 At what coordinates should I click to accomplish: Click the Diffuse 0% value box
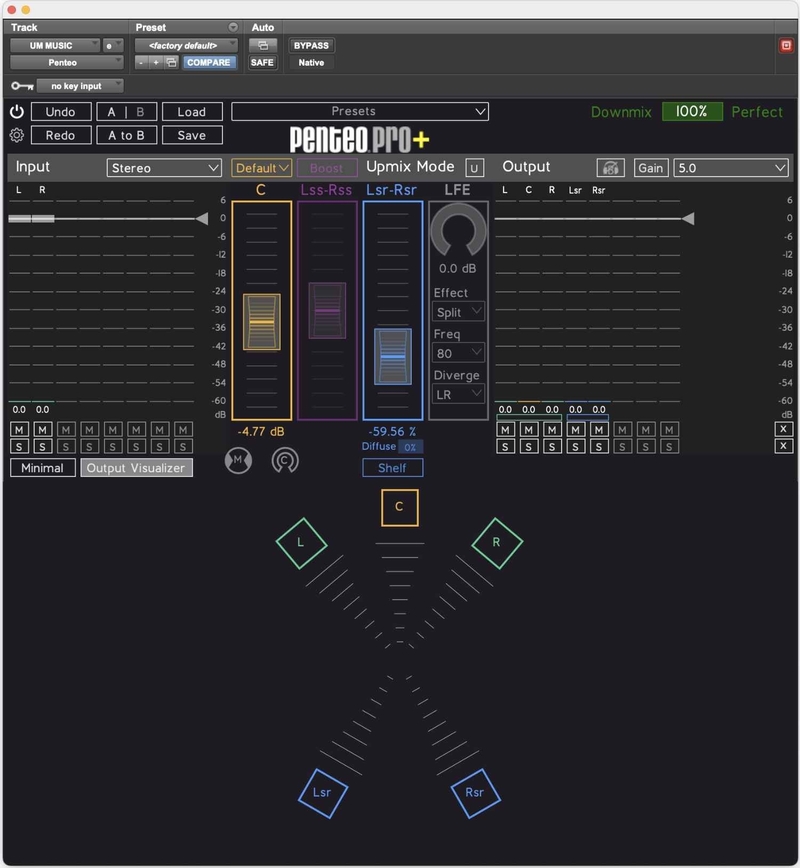click(410, 447)
